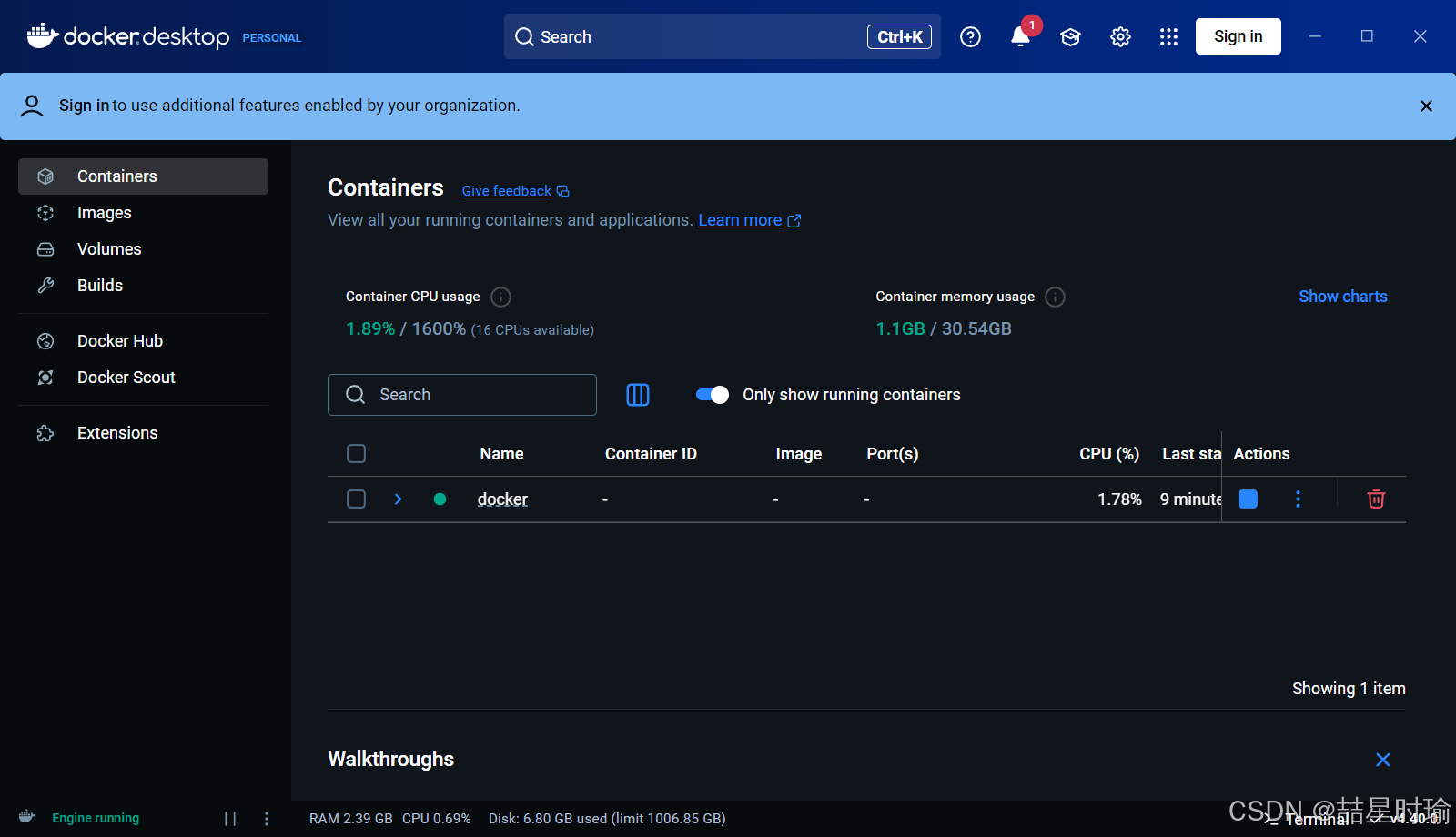Sort by the Container ID column header

pos(651,454)
